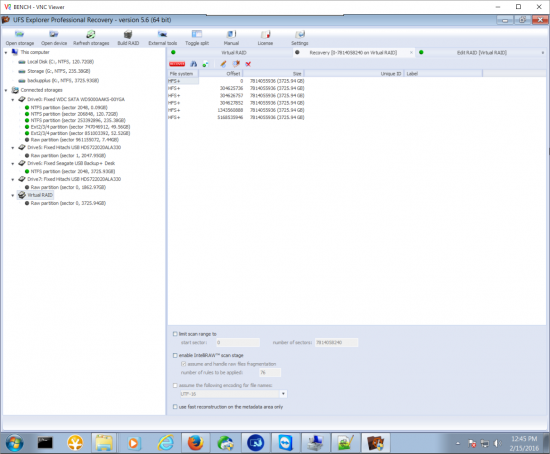Check assume the following encoding for file names
The width and height of the screenshot is (550, 454).
point(175,385)
